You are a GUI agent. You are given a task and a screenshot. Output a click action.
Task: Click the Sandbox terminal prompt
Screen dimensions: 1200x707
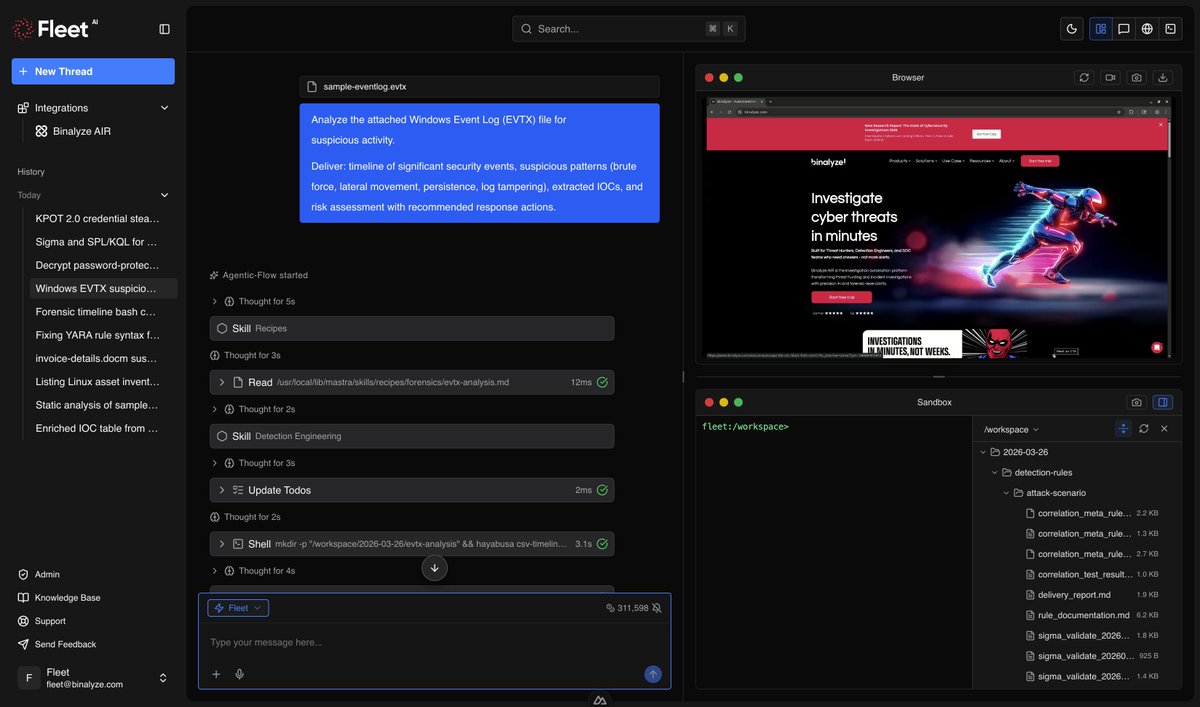pos(745,427)
